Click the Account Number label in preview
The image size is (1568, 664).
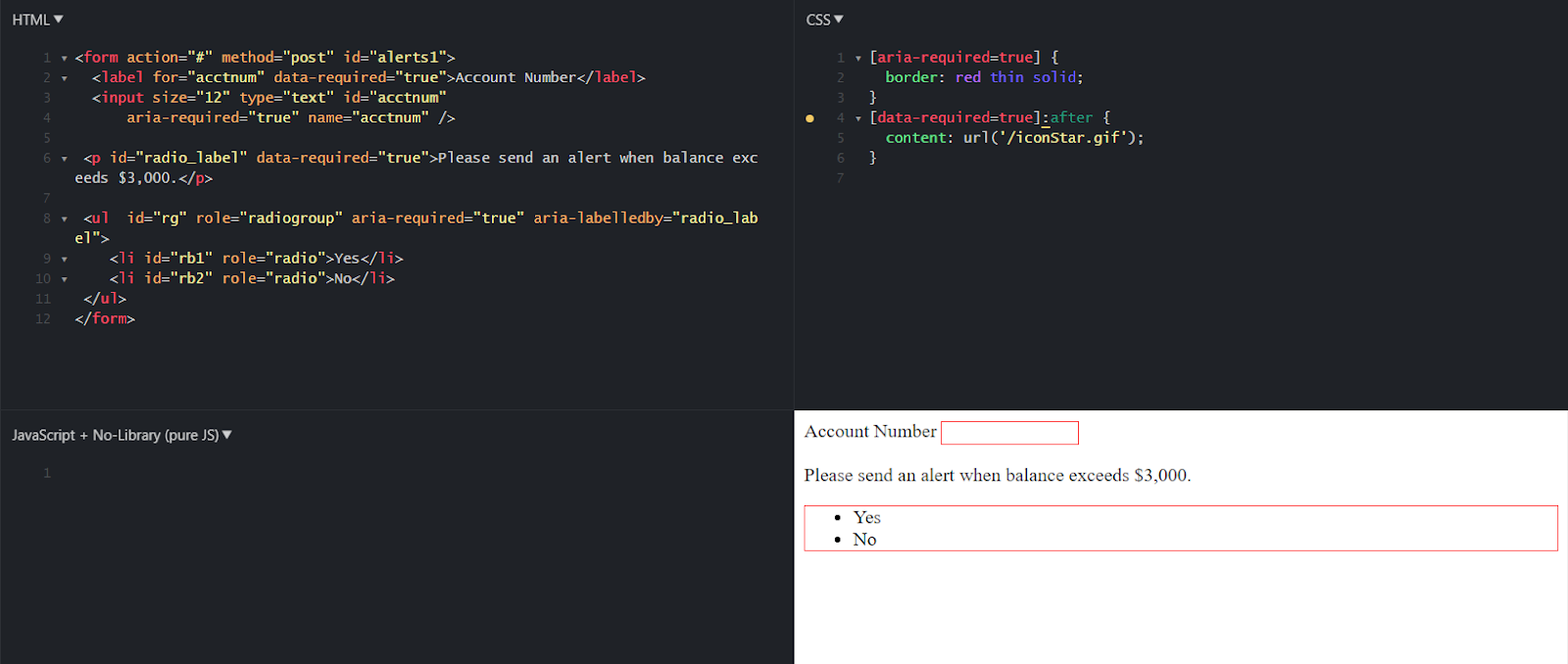(870, 432)
